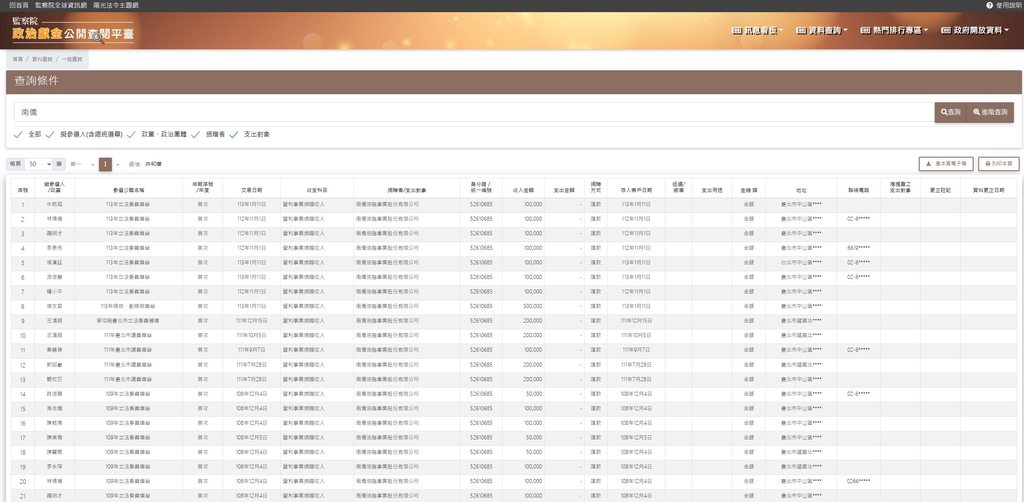
Task: Click row number 14 cell
Action: click(23, 394)
